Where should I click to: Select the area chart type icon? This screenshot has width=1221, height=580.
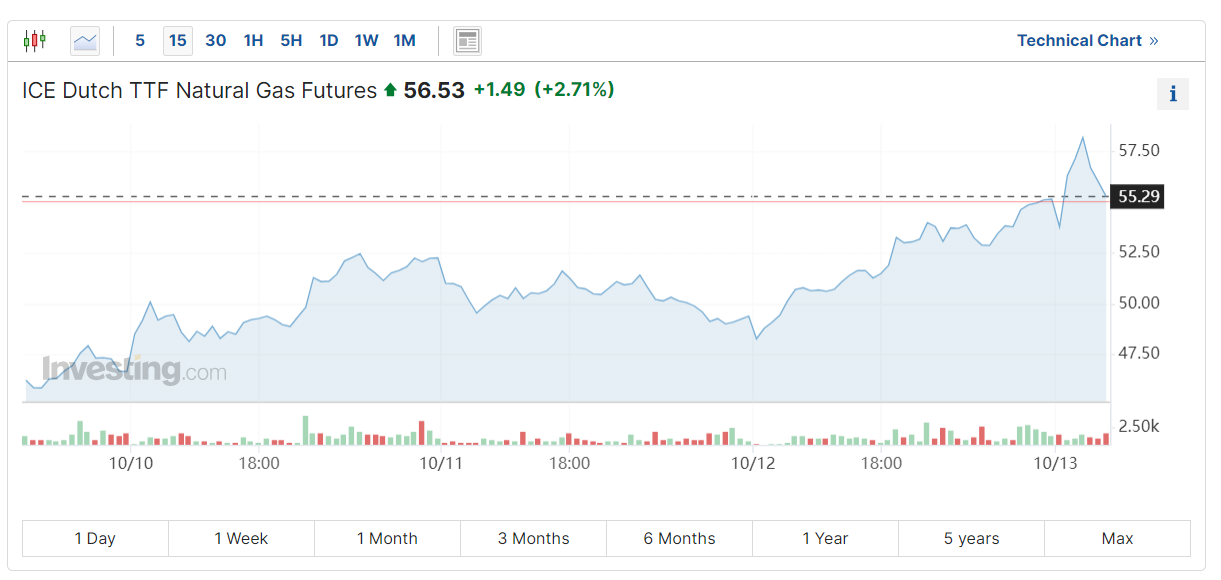85,41
